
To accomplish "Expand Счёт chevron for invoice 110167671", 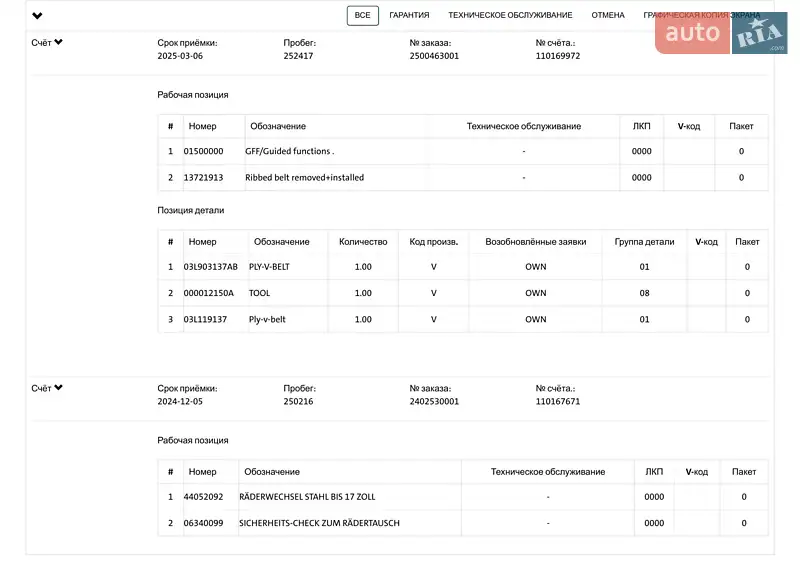I will click(58, 387).
